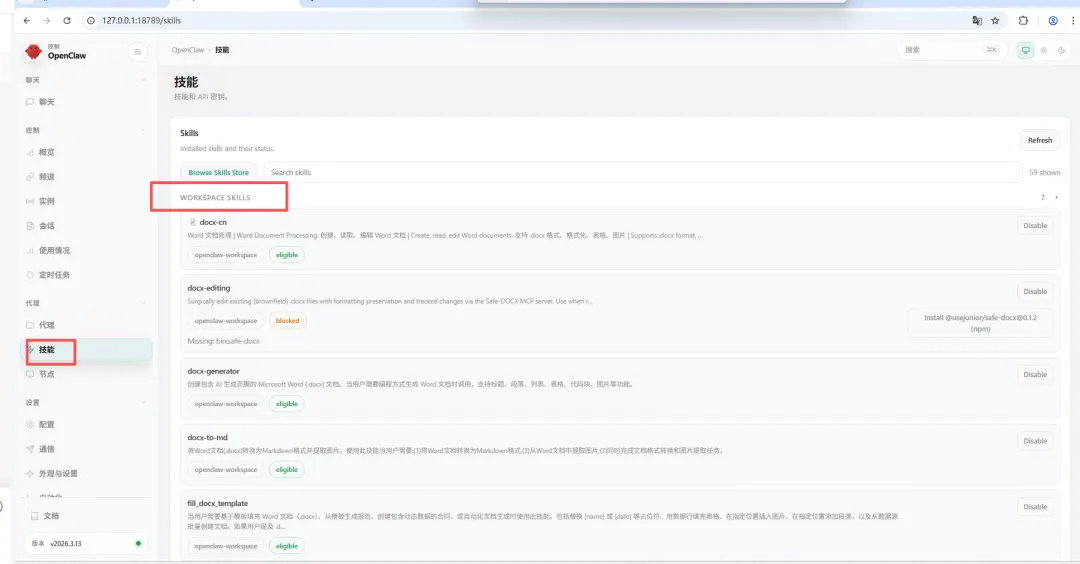Open the browser extensions puzzle icon
This screenshot has width=1080, height=564.
pos(1024,21)
